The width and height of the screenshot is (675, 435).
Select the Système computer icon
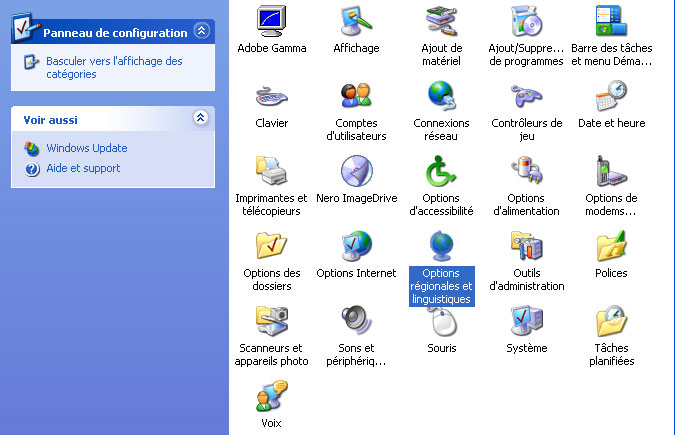coord(526,320)
